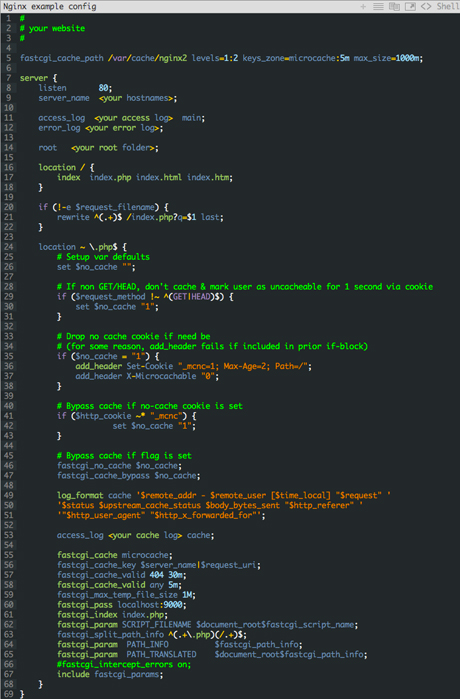Click the Shell language label
Screen dimensions: 460x699
pyautogui.click(x=448, y=6)
